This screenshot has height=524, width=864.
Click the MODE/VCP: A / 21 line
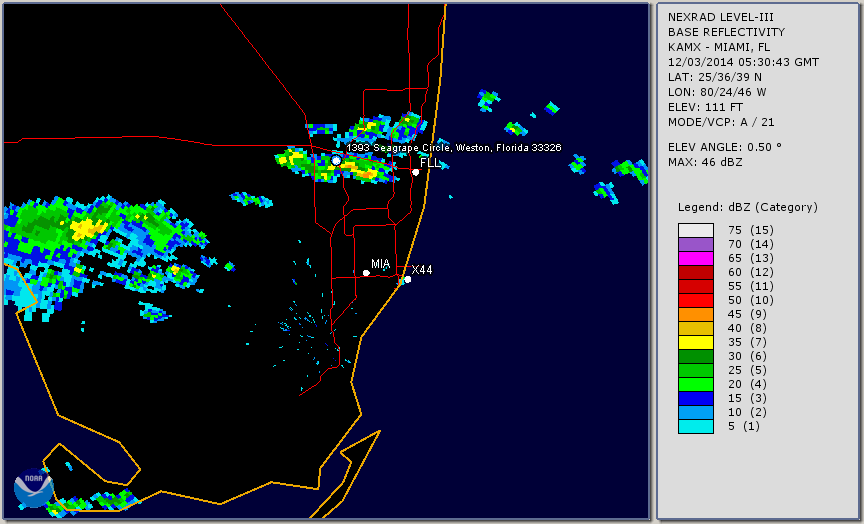(721, 122)
